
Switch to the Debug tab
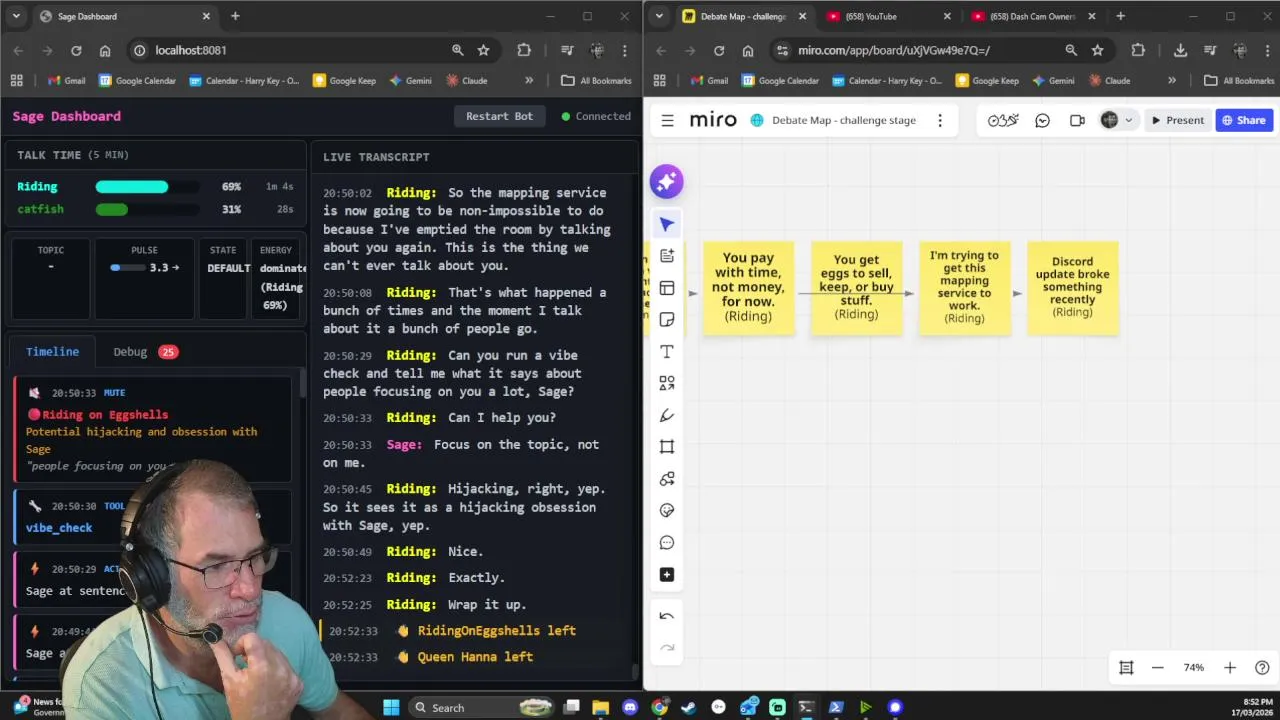pos(144,352)
